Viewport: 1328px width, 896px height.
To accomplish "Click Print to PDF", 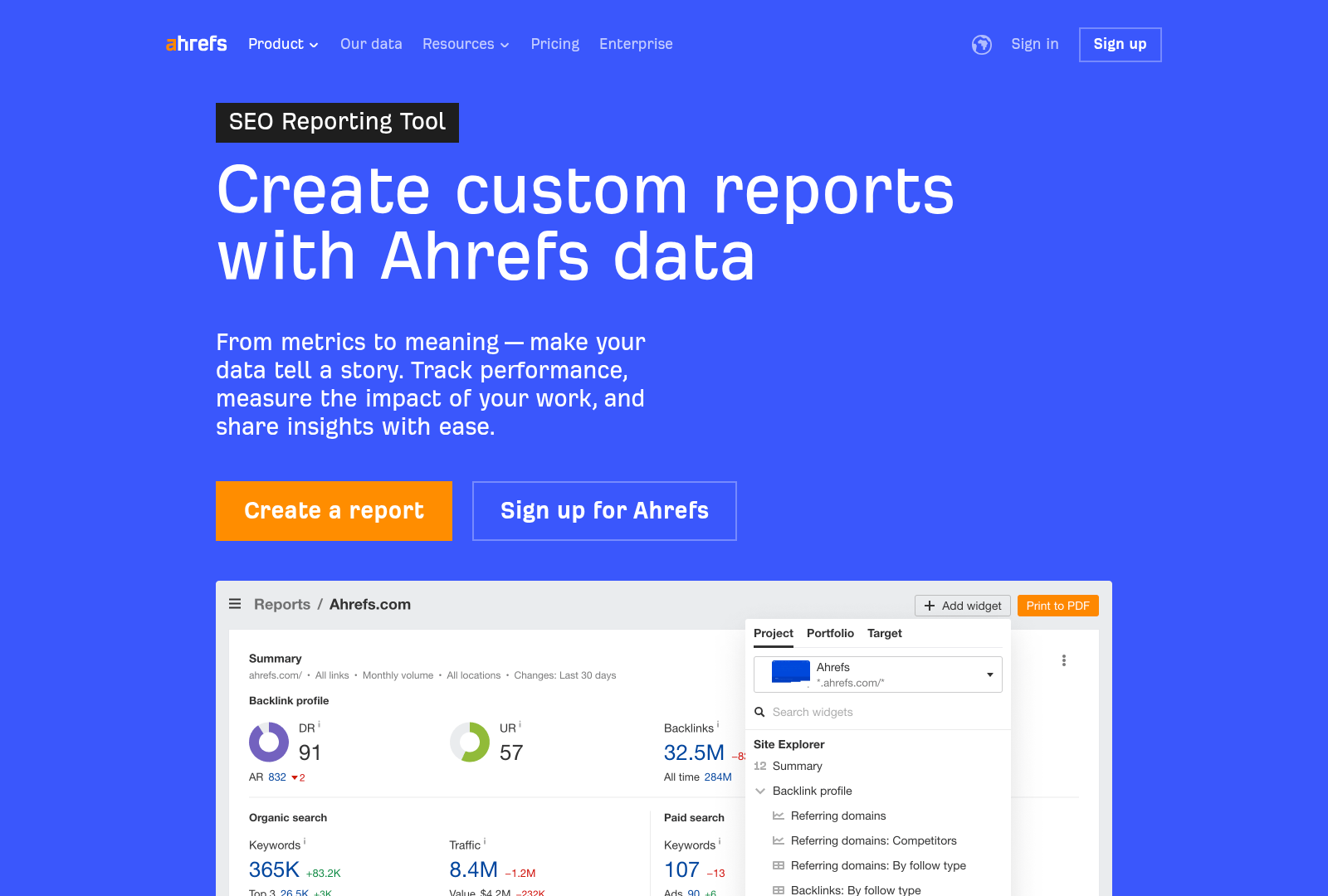I will coord(1058,606).
